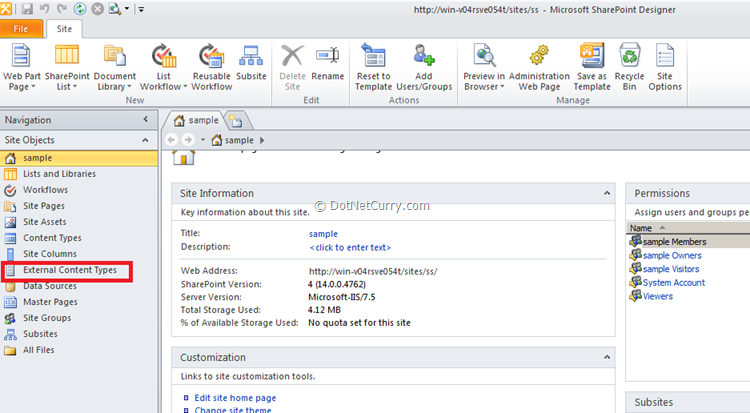The width and height of the screenshot is (750, 413).
Task: Rename the site via ribbon
Action: 328,62
